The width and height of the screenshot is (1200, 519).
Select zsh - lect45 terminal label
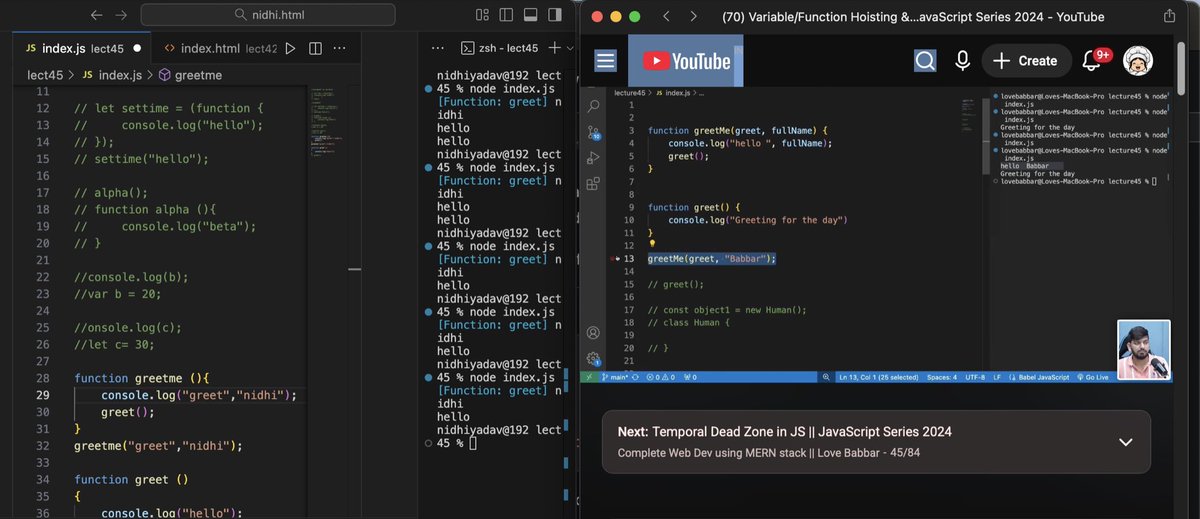click(501, 48)
